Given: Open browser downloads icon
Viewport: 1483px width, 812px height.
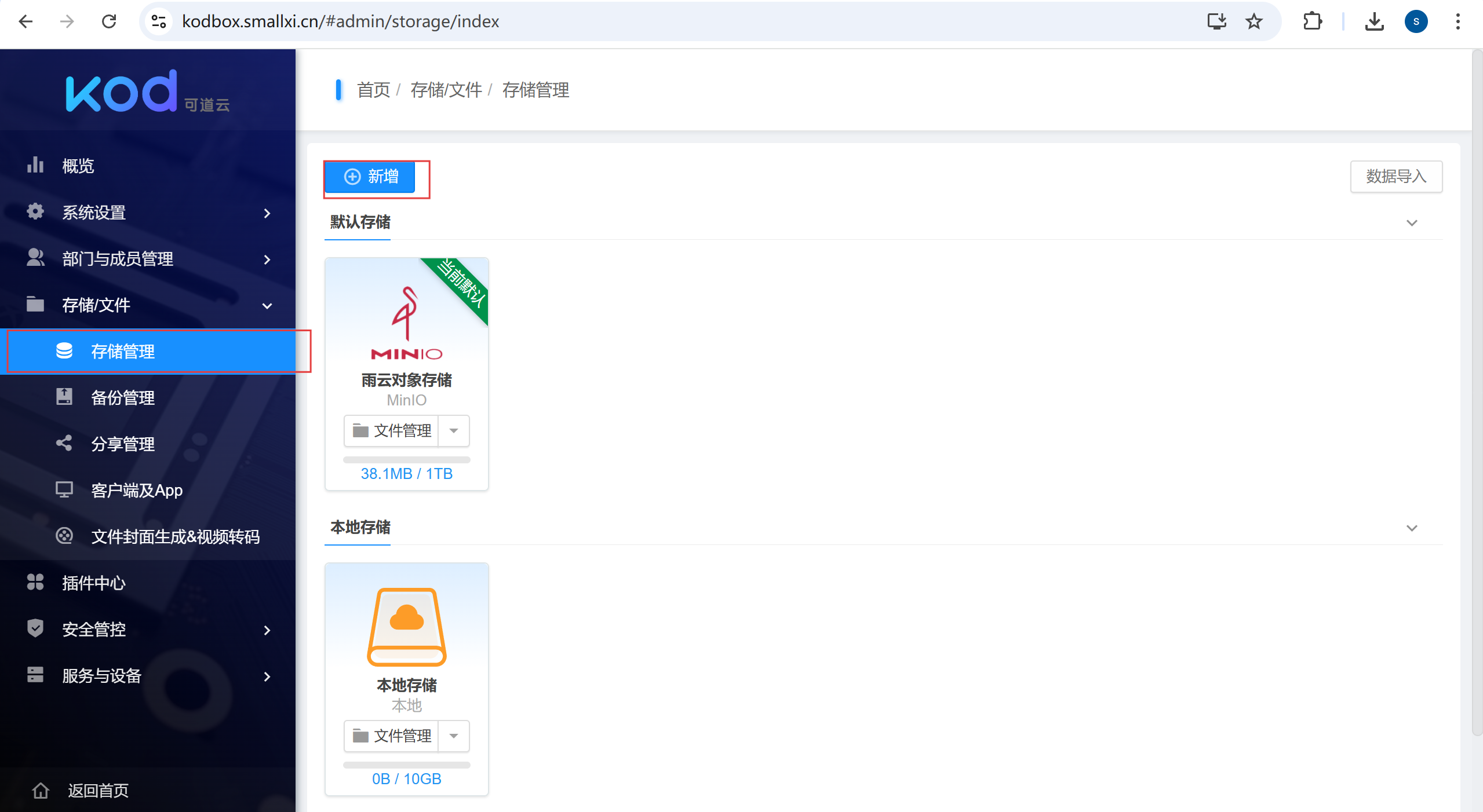Looking at the screenshot, I should point(1374,21).
